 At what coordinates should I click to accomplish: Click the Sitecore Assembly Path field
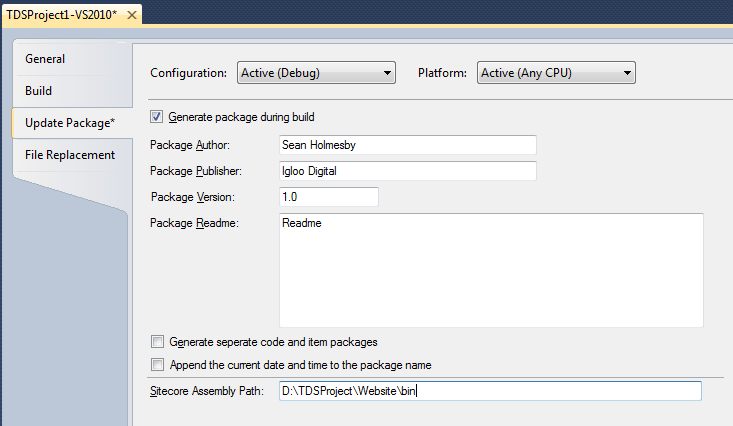[490, 391]
